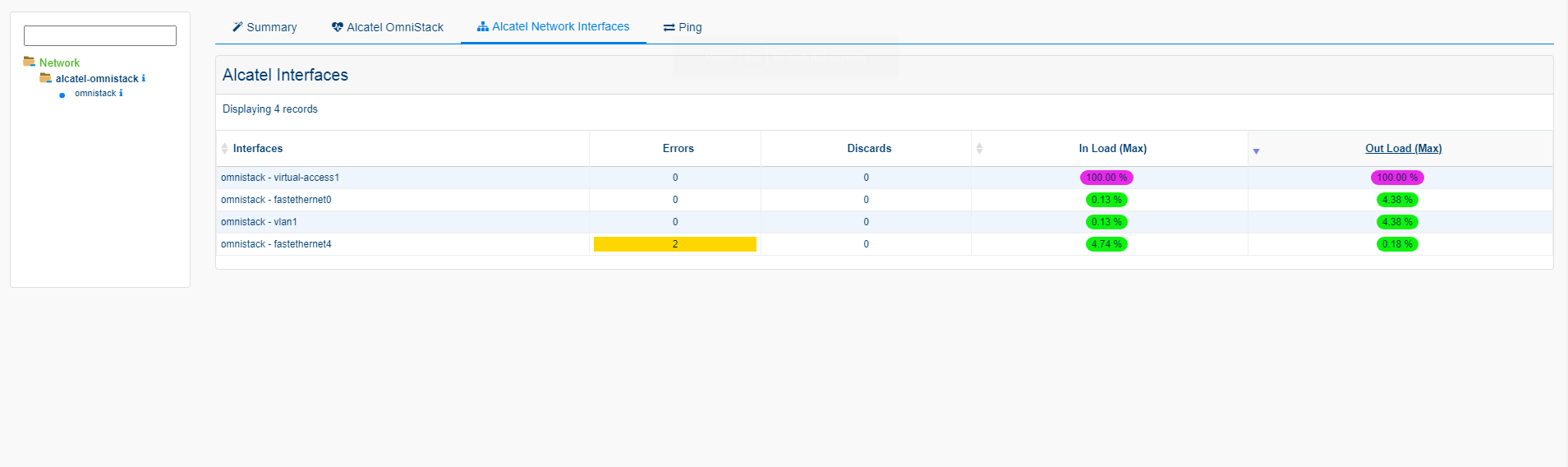Viewport: 1568px width, 467px height.
Task: Click the yellow Errors cell showing 2
Action: [674, 244]
